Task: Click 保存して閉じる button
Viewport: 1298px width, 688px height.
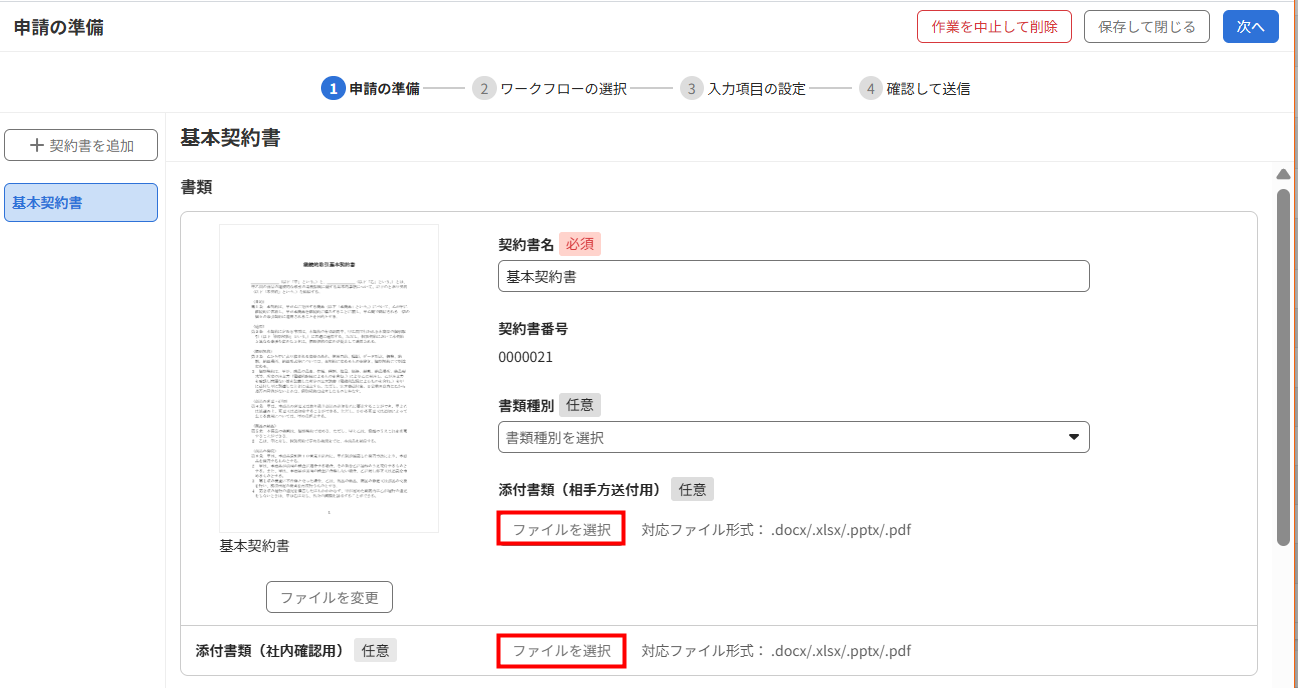Action: pyautogui.click(x=1147, y=27)
